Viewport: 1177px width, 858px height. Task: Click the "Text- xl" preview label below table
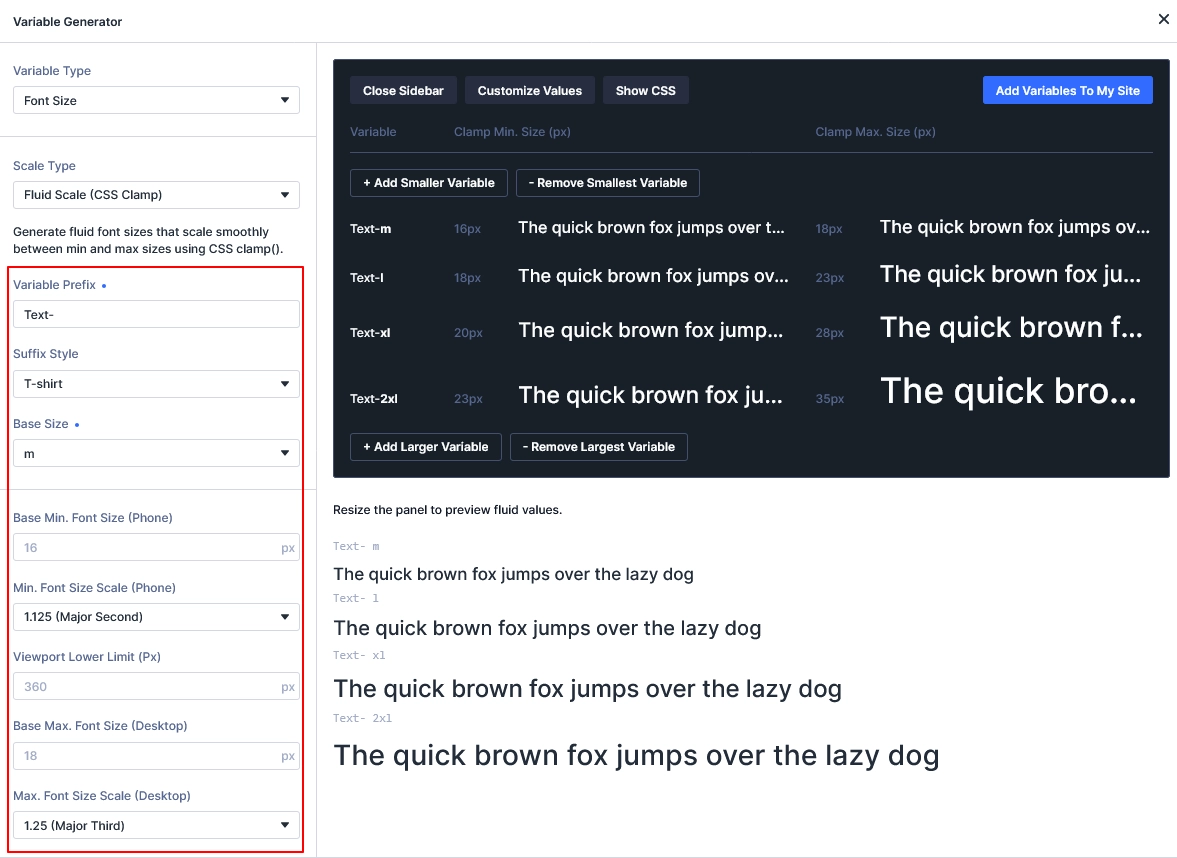tap(360, 655)
